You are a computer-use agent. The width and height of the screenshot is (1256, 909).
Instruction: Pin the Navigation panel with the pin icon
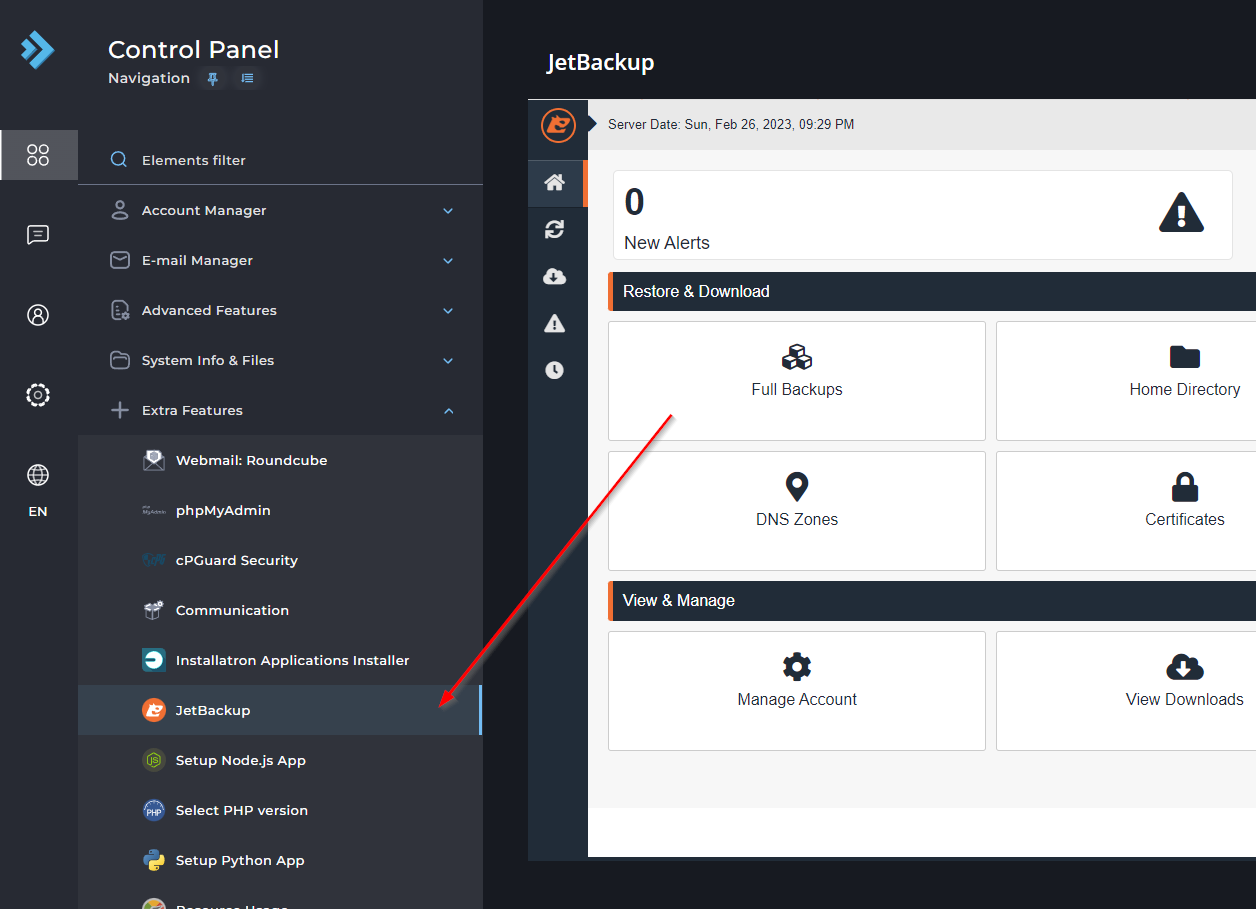[x=212, y=78]
